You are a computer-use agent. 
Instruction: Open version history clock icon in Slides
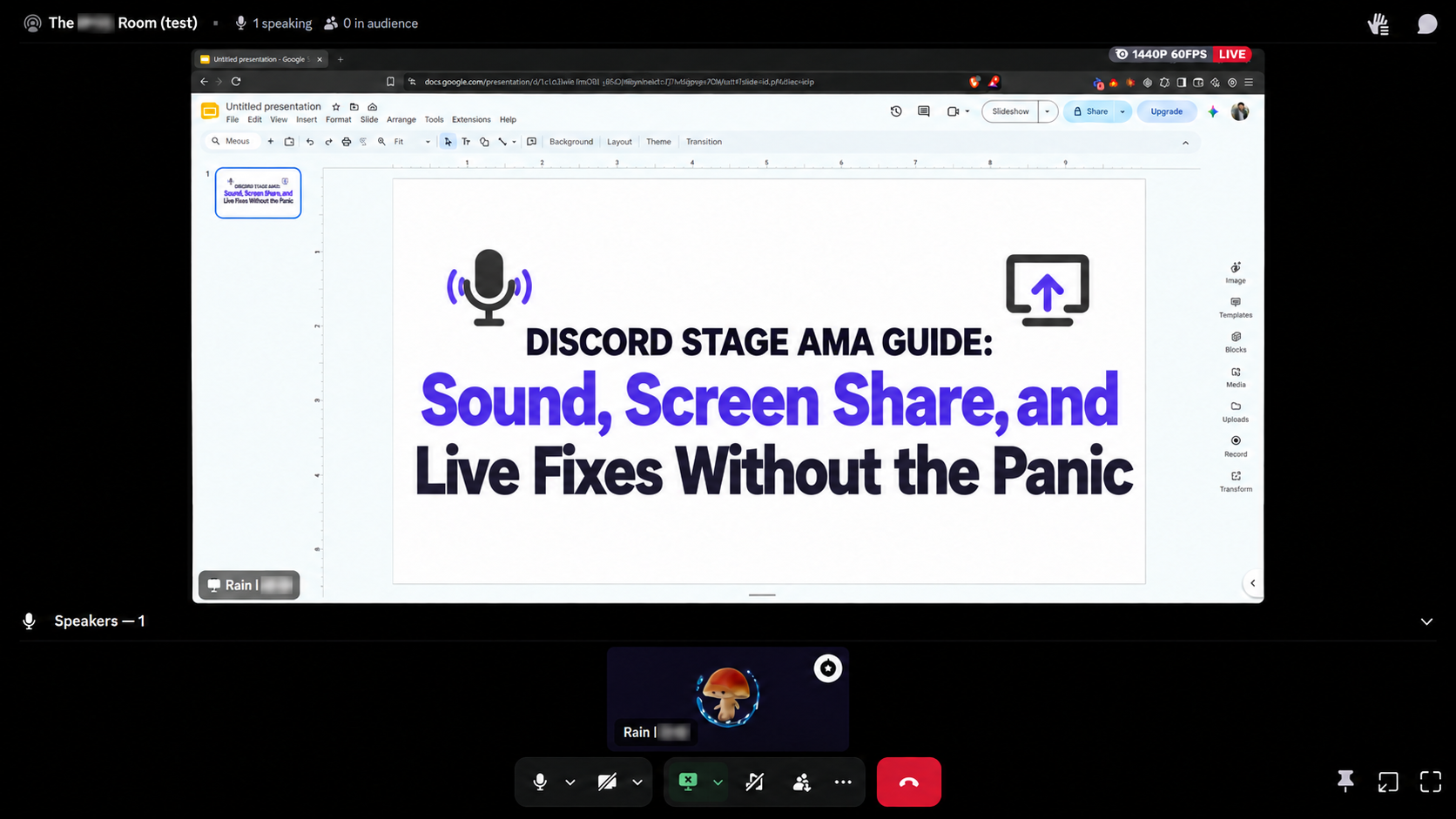click(896, 111)
